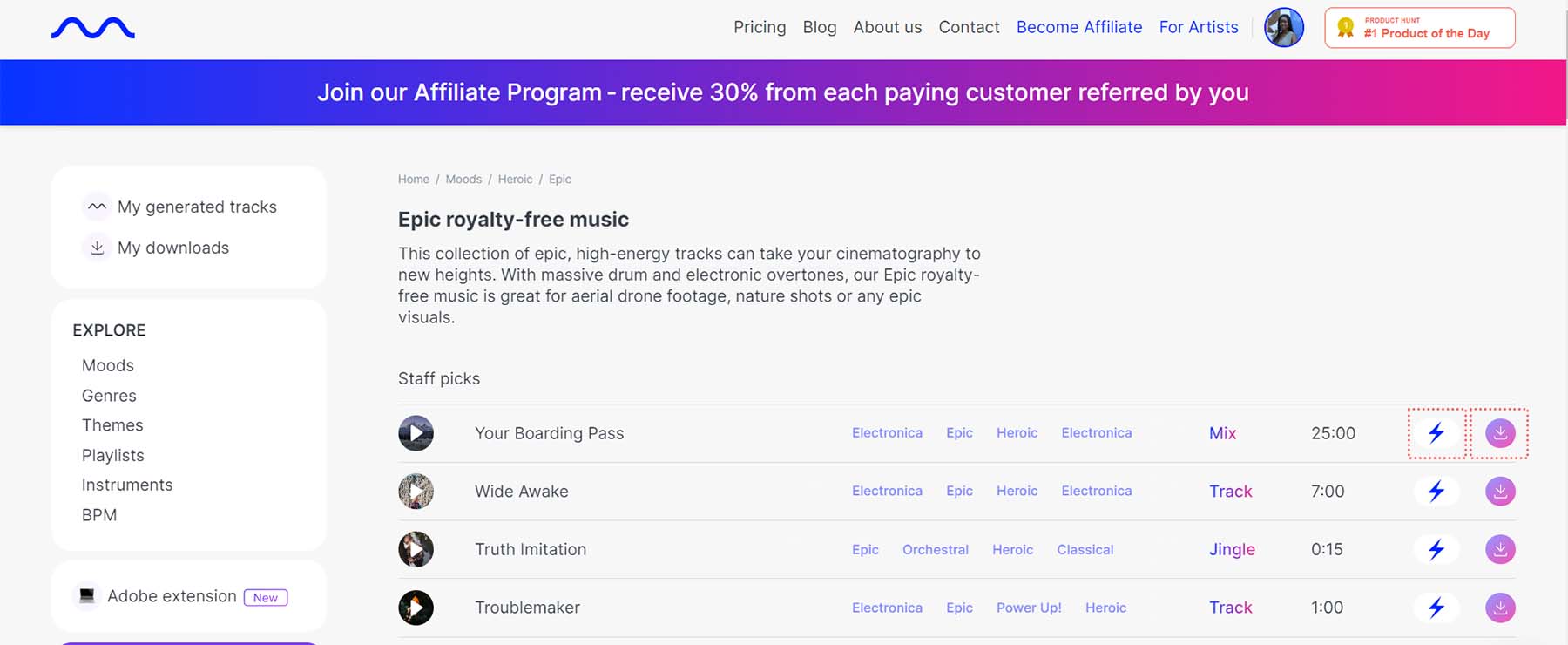Explore Moods in sidebar
1568x645 pixels.
[108, 365]
